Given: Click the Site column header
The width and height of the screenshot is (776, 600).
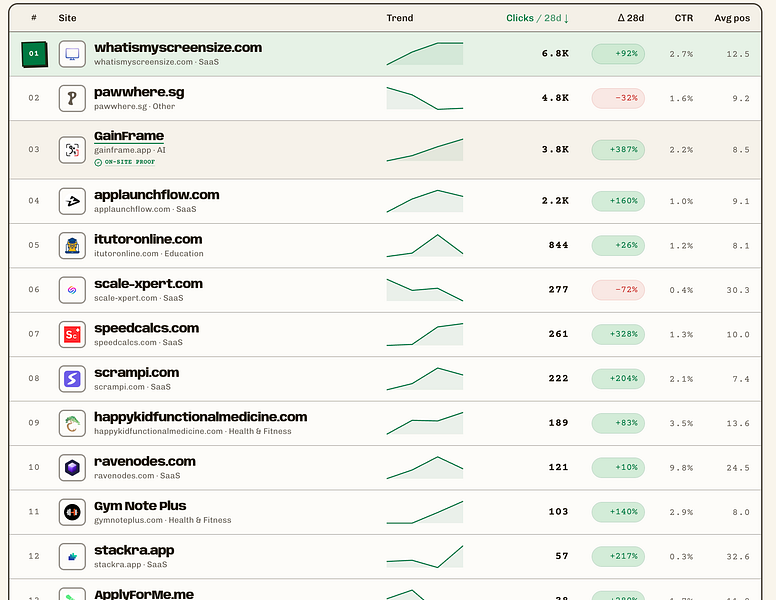Looking at the screenshot, I should tap(67, 18).
